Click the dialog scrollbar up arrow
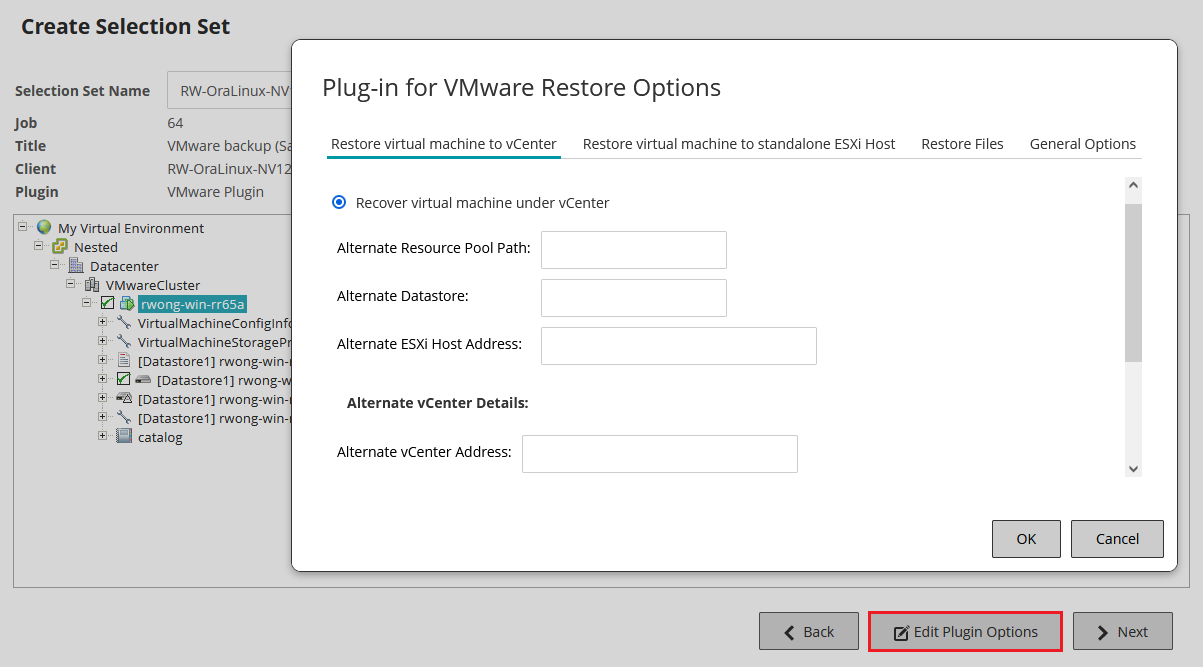The image size is (1203, 667). tap(1133, 185)
